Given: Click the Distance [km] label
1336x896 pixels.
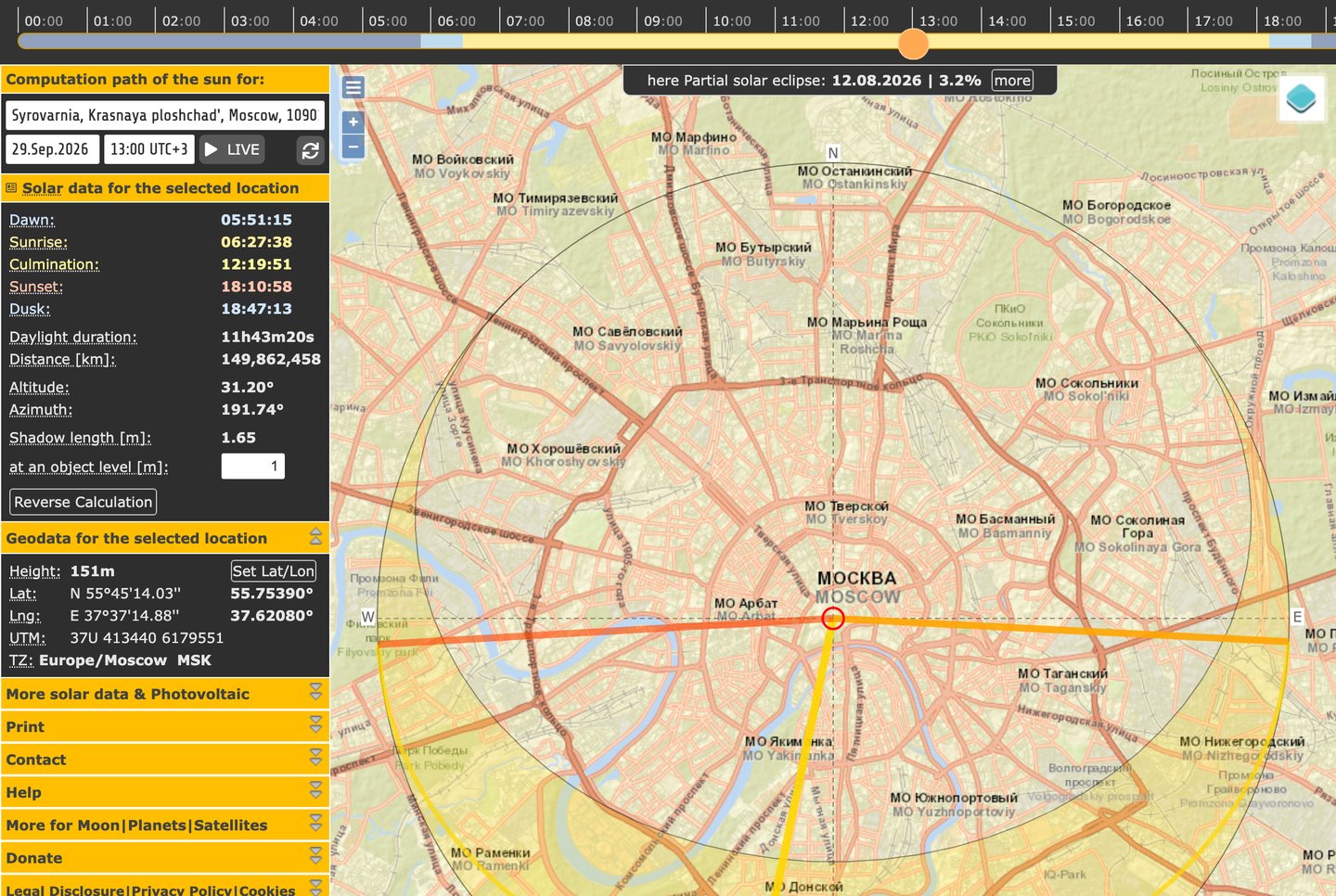Looking at the screenshot, I should (62, 359).
